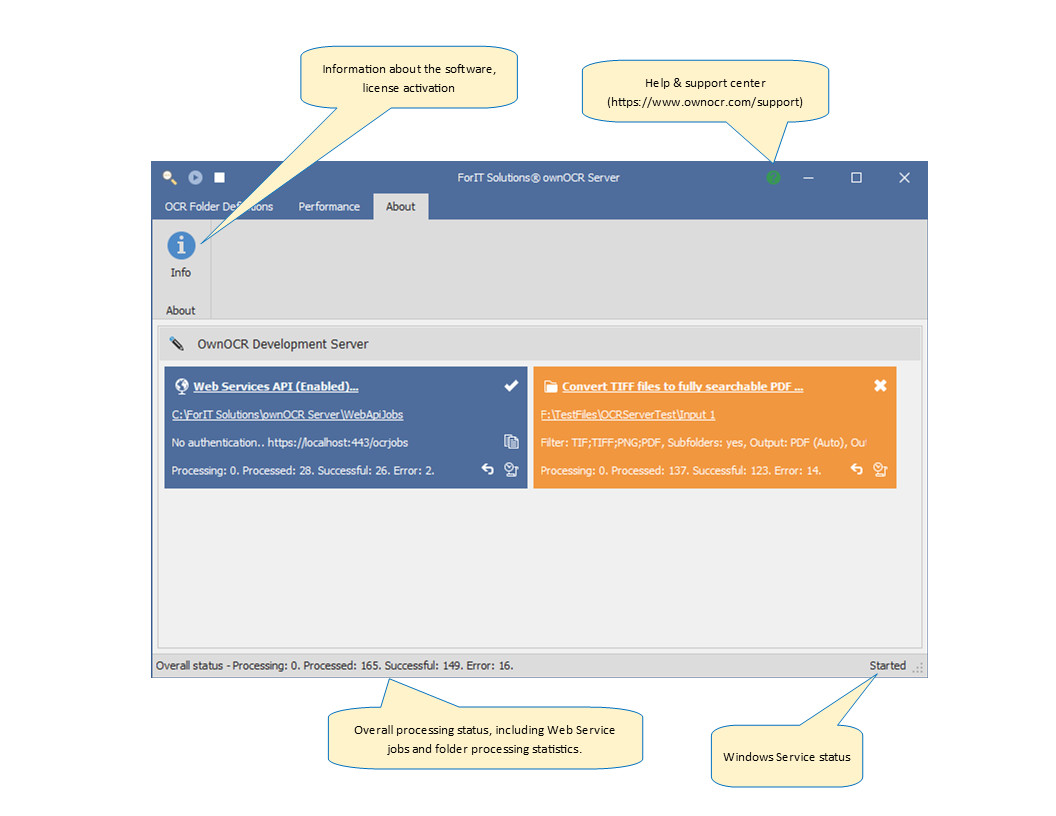This screenshot has height=816, width=1056.
Task: Open the Convert TIFF files to fully searchable PDF link
Action: point(683,386)
